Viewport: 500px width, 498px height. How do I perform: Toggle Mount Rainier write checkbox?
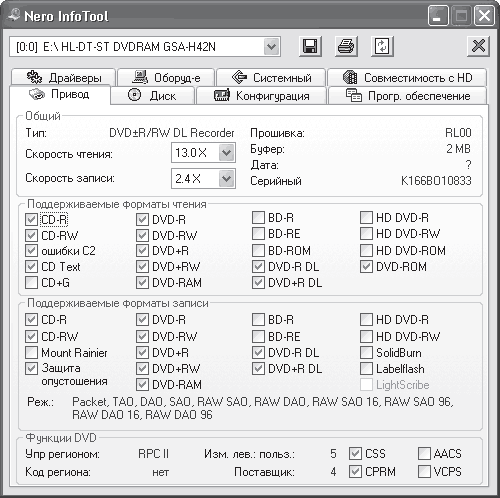[x=31, y=352]
